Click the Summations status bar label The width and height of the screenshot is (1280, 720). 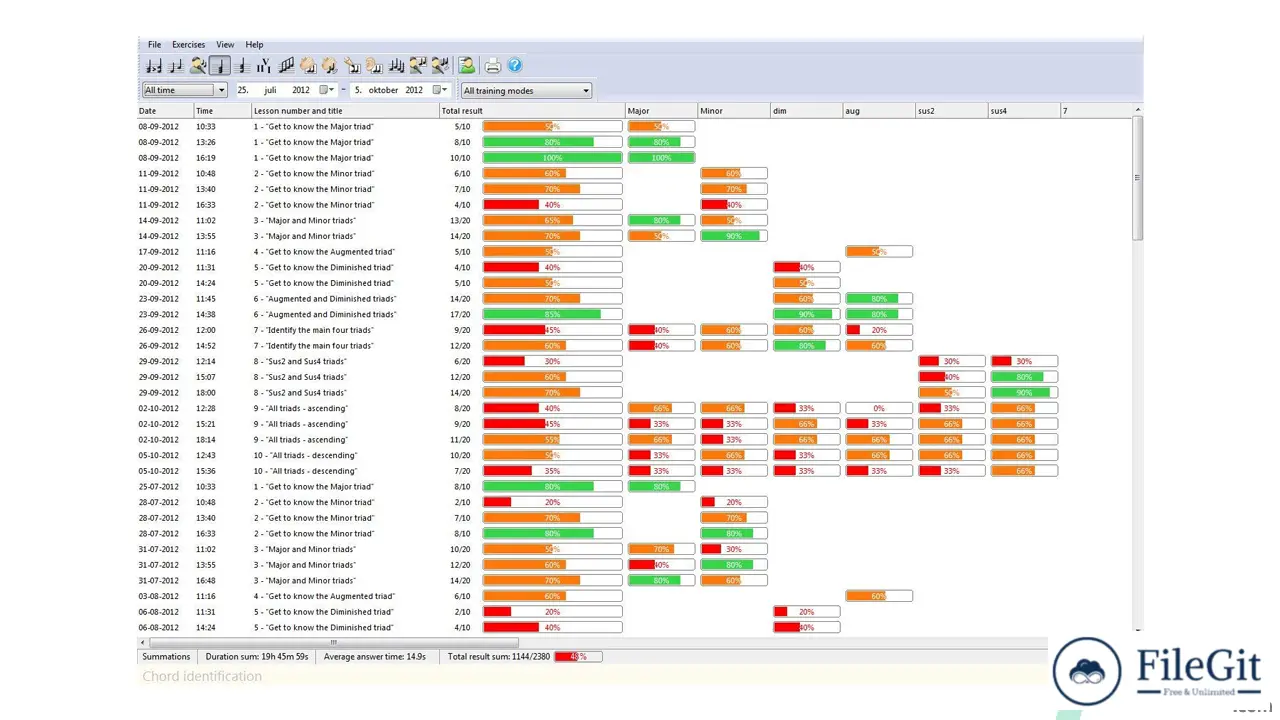coord(166,657)
